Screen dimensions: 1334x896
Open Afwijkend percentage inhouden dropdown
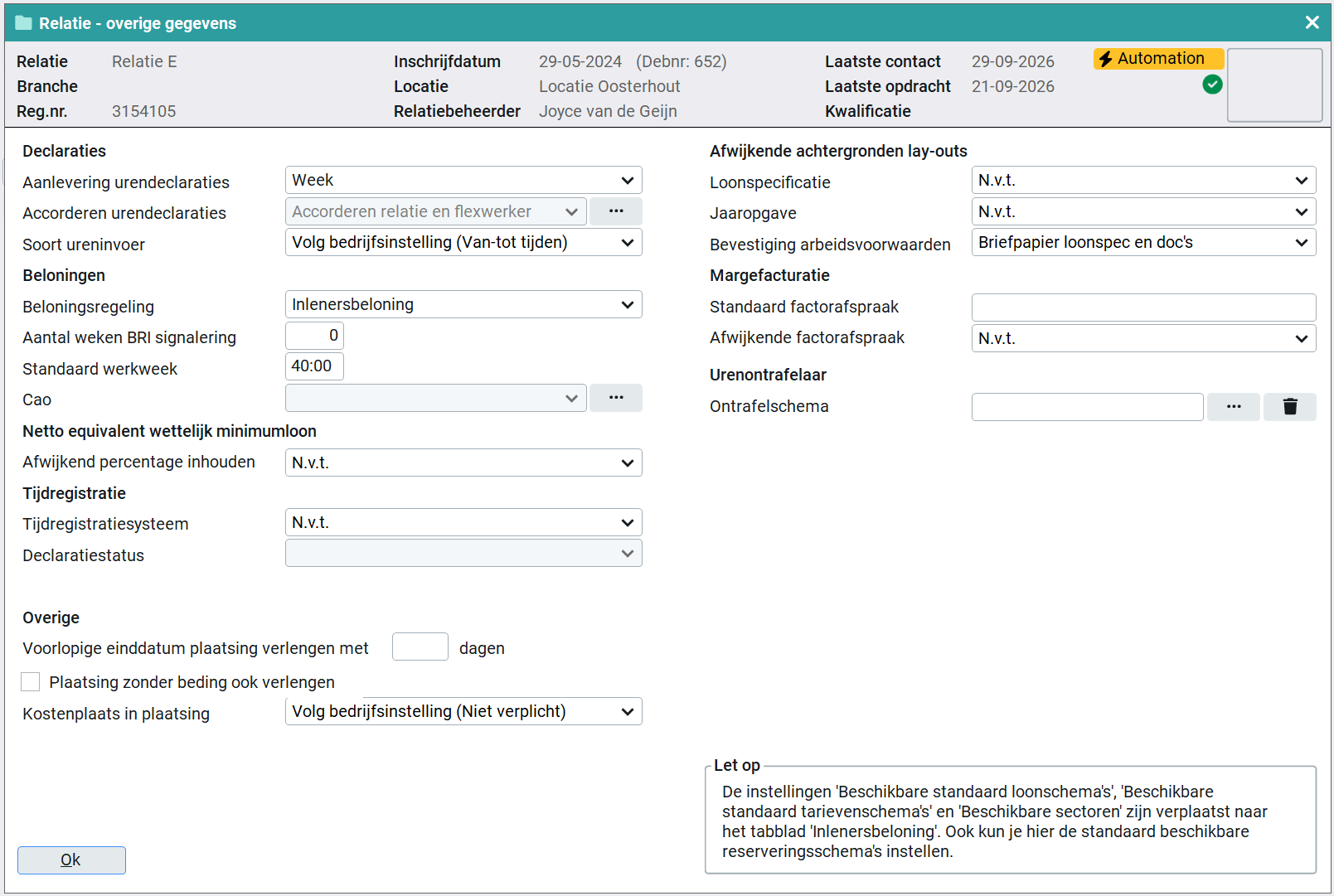pos(463,463)
